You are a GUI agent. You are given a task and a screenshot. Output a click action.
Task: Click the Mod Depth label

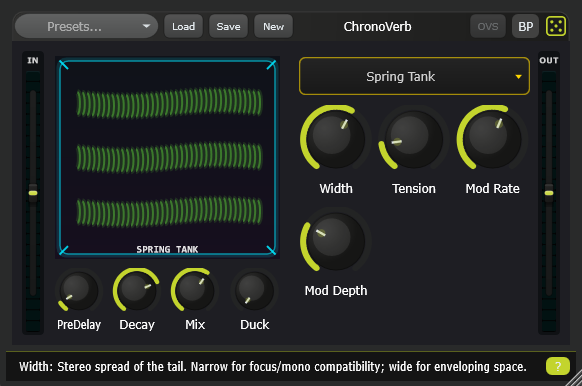pos(336,291)
